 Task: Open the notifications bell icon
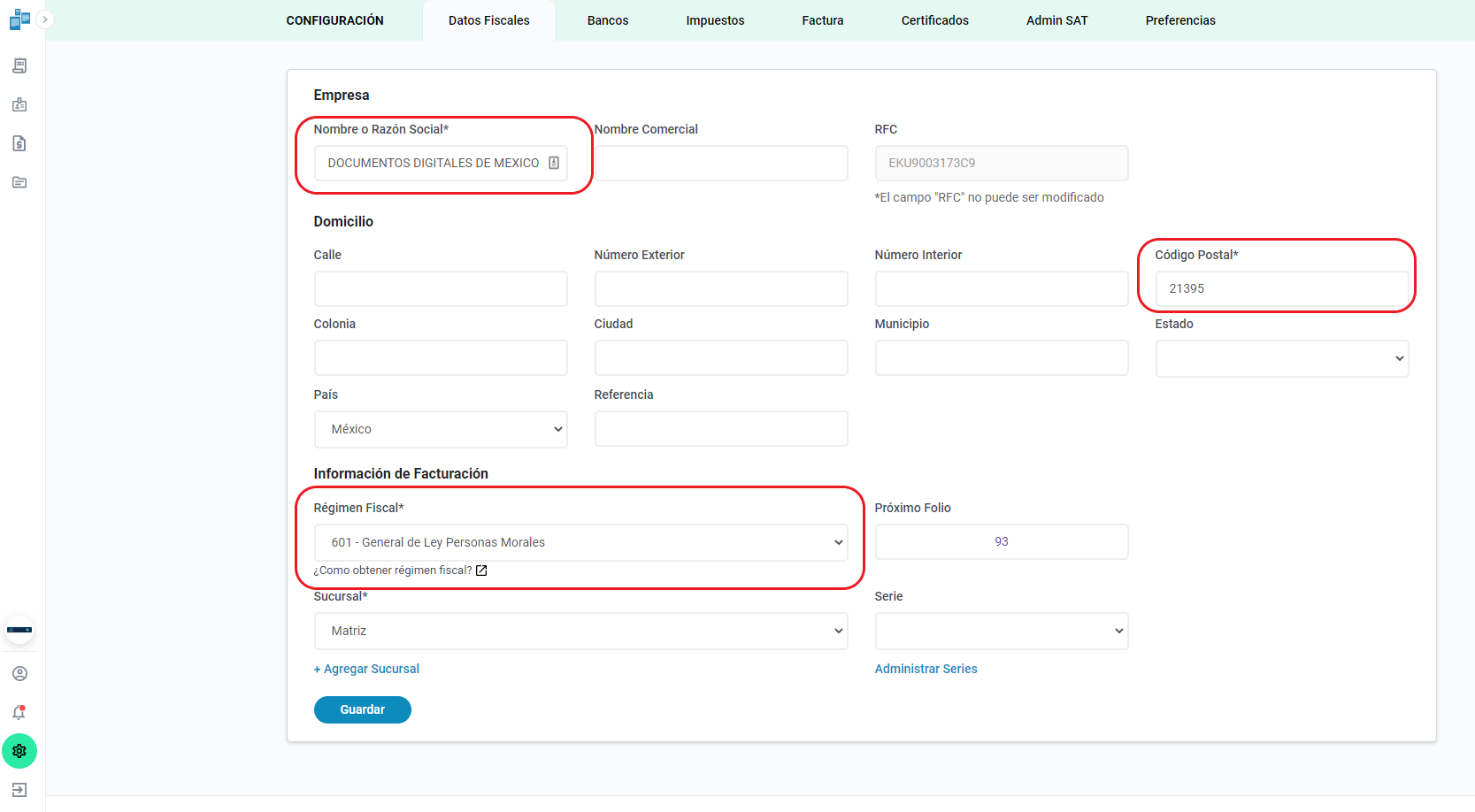pyautogui.click(x=19, y=712)
